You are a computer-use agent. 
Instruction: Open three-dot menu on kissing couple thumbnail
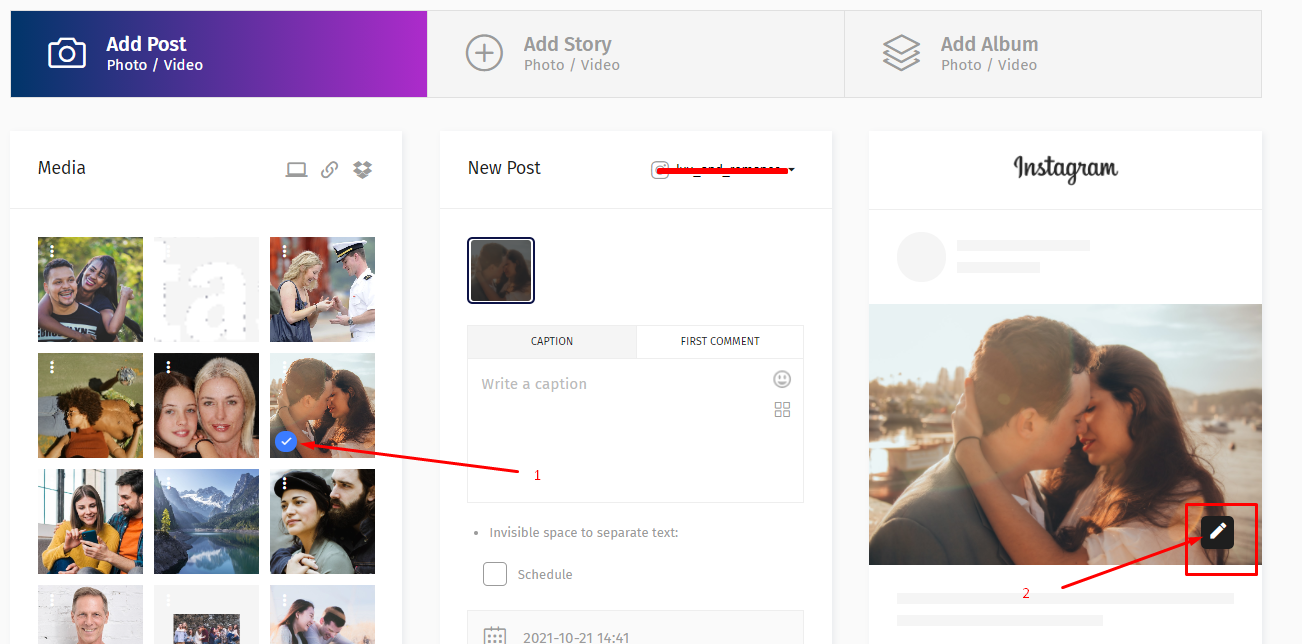284,367
